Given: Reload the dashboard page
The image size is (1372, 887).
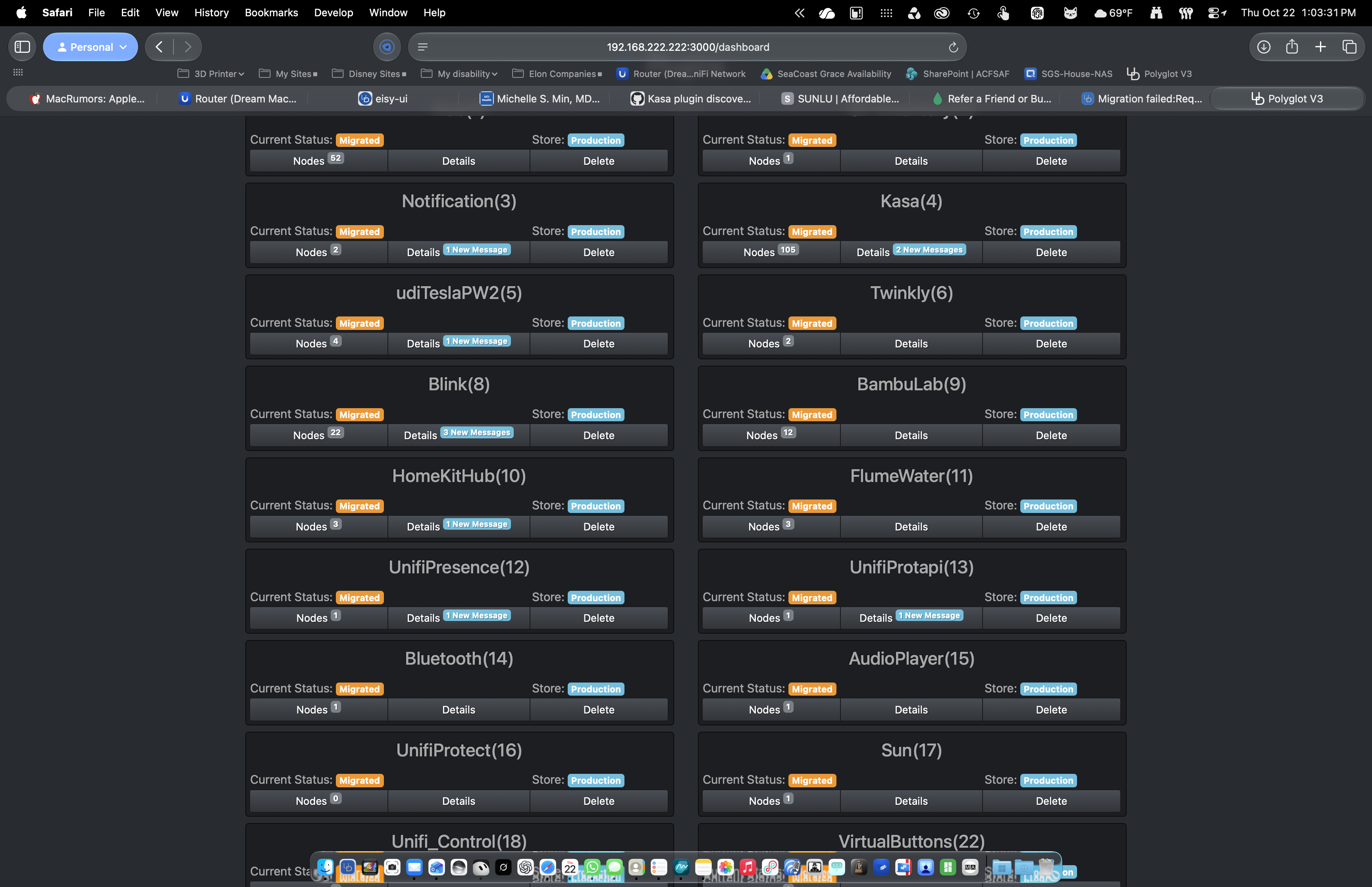Looking at the screenshot, I should coord(954,47).
